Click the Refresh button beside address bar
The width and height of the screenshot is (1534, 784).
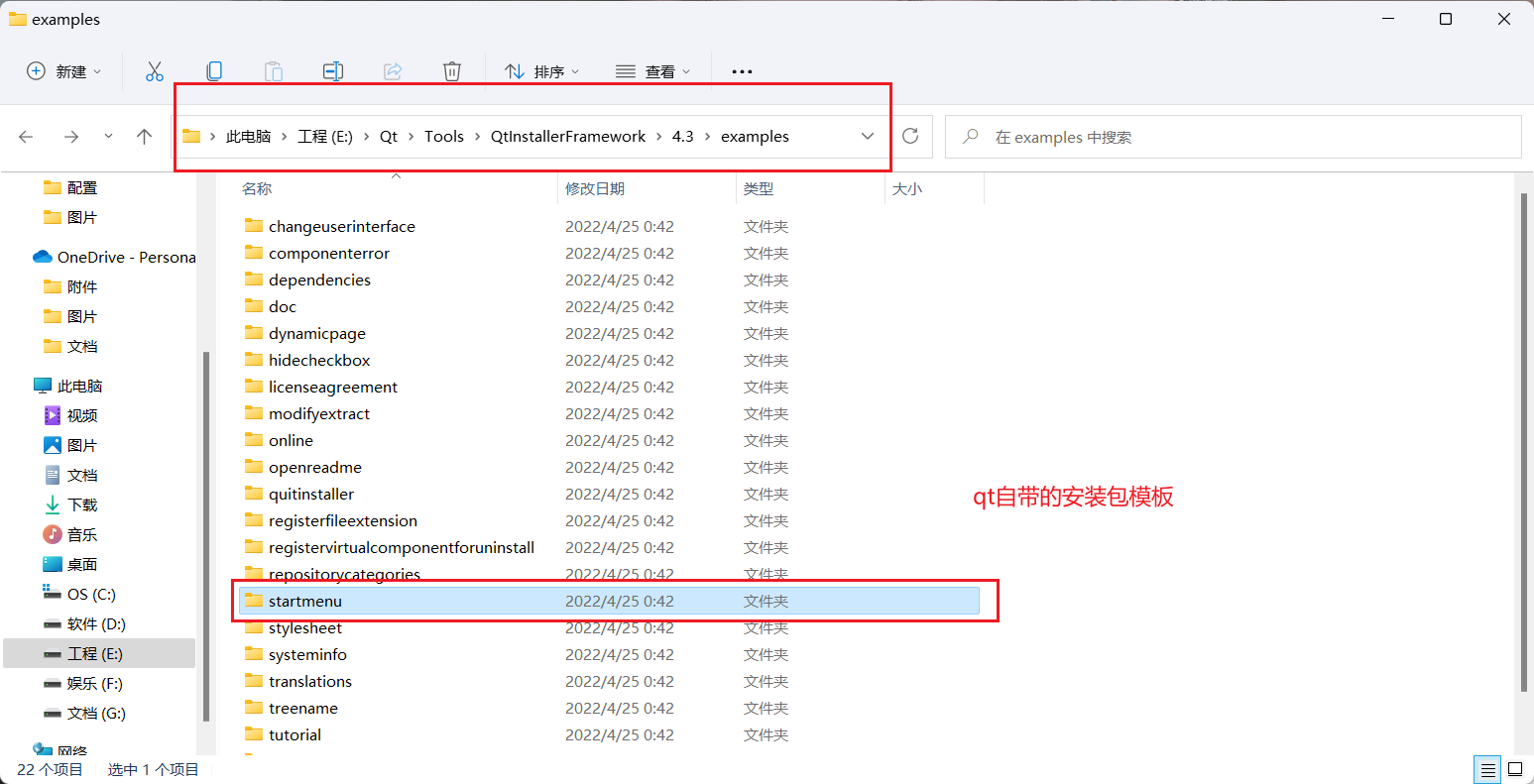(910, 137)
